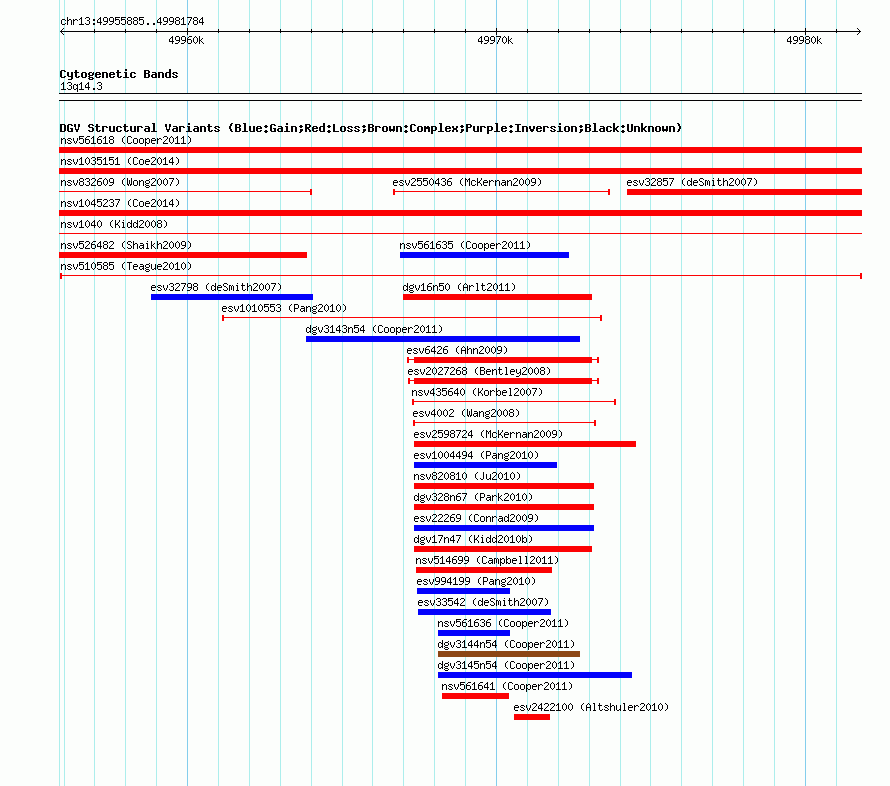This screenshot has width=890, height=786.
Task: Click the red bar under esv2598724
Action: [524, 444]
